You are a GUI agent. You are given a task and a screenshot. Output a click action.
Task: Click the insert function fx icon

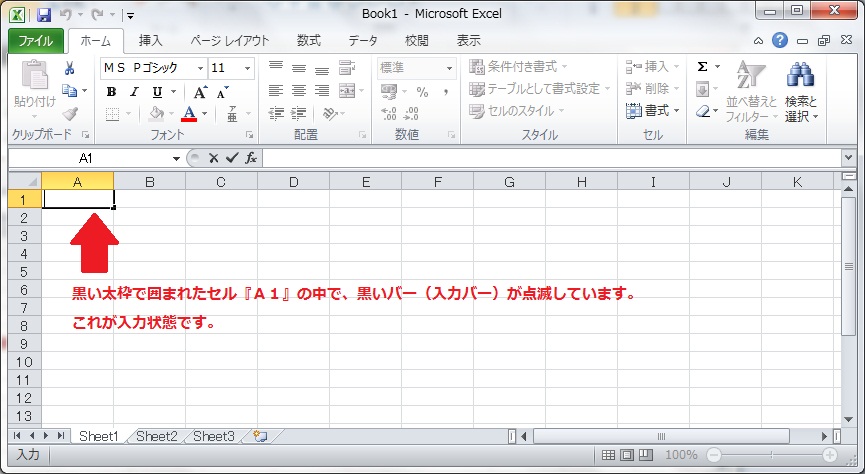click(251, 158)
